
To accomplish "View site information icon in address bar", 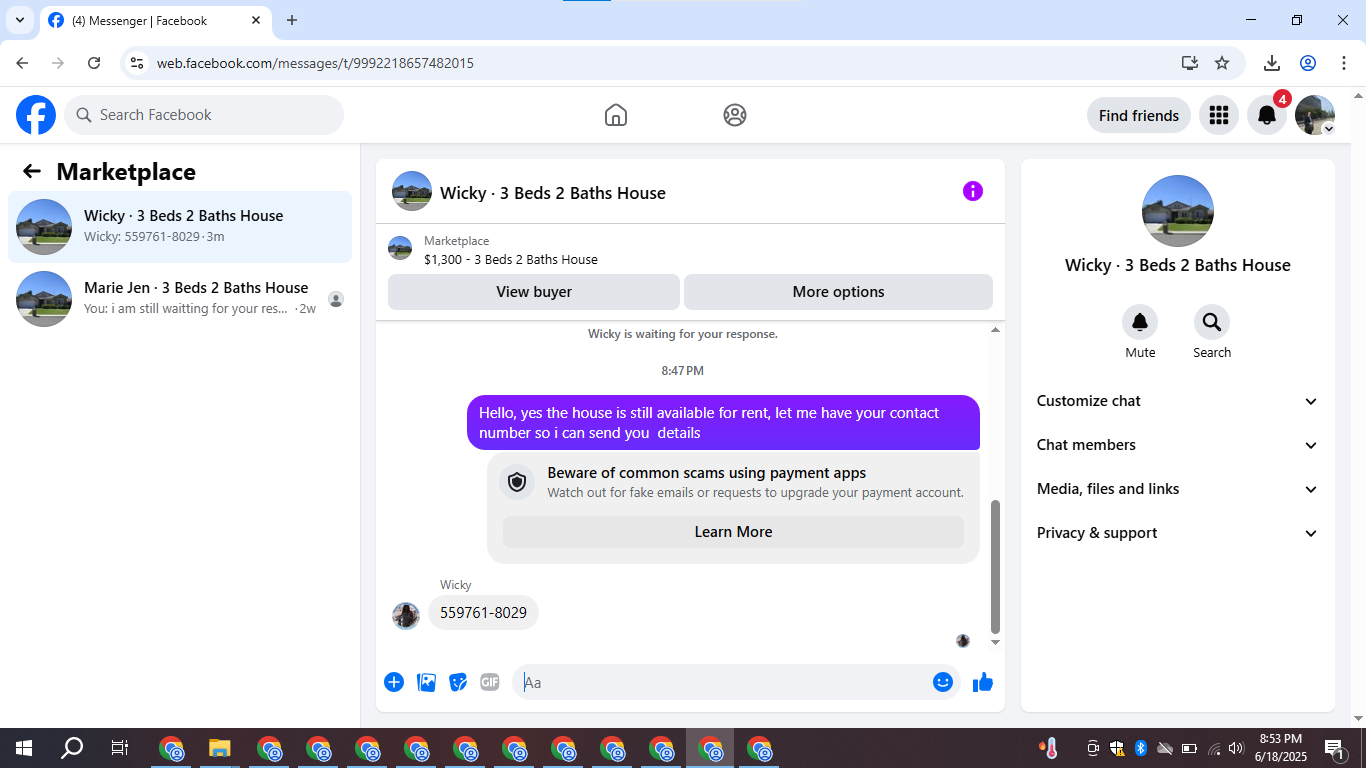I will coord(138,63).
